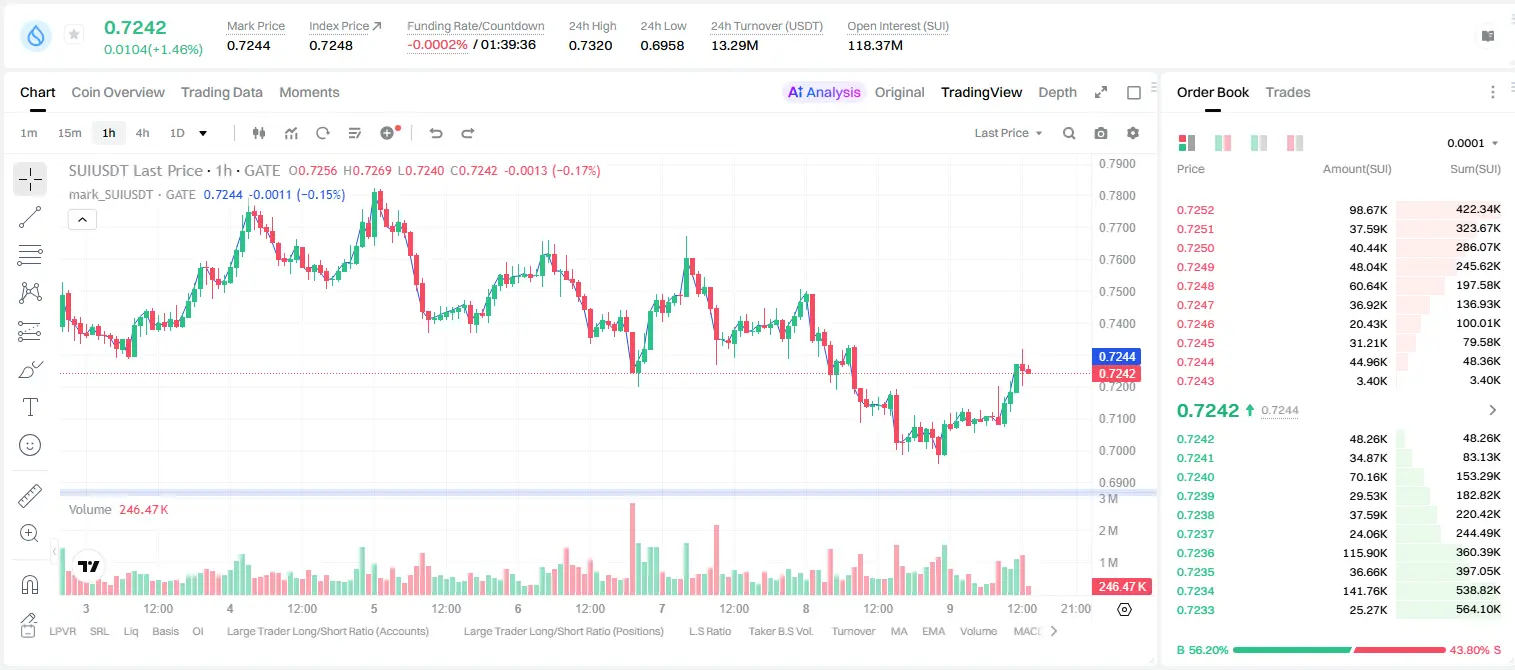Add SUI to favorites with star

74,35
